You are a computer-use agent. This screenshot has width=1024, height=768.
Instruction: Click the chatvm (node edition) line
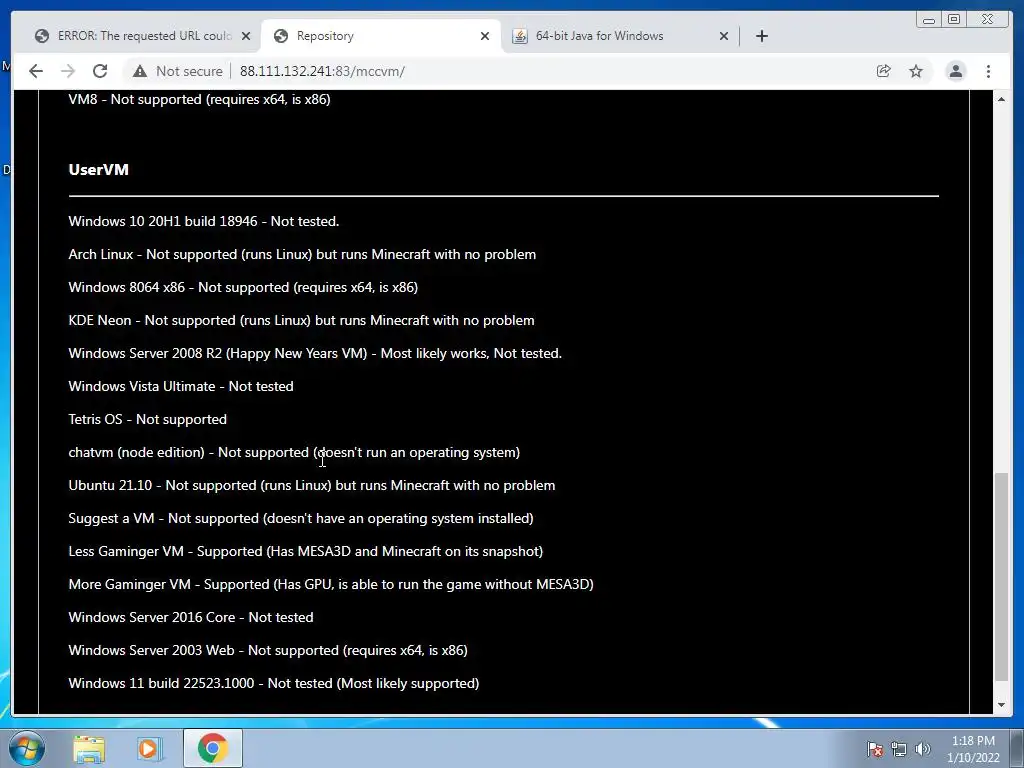click(294, 453)
